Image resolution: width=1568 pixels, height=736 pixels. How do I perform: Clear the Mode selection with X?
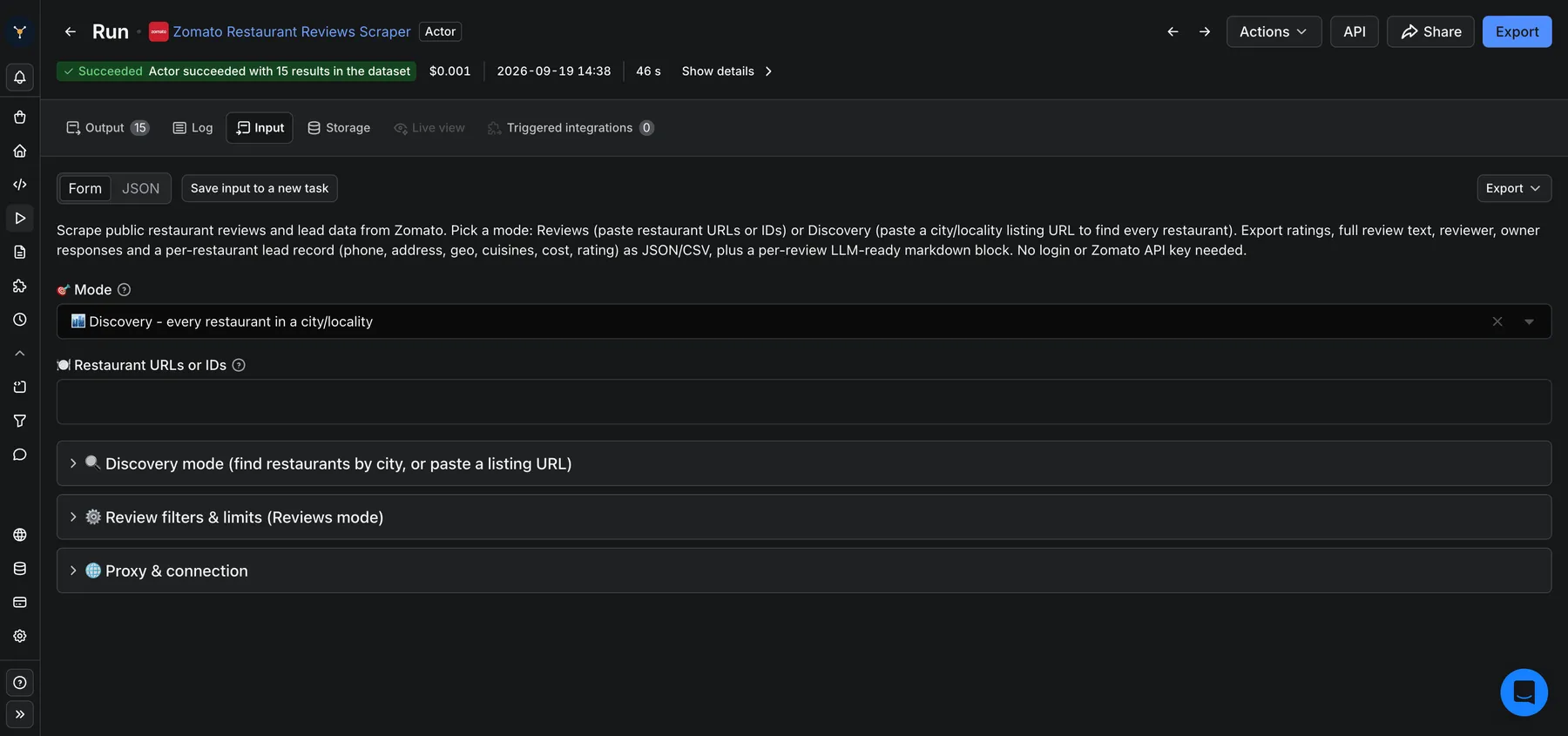[1497, 321]
